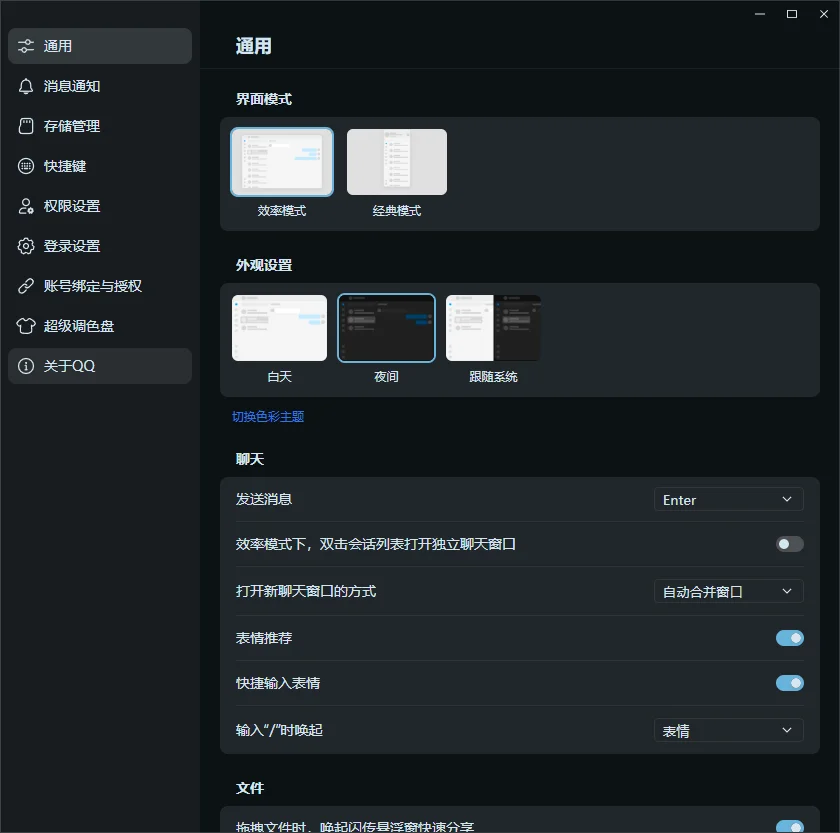Close the QQ settings window
This screenshot has height=833, width=840.
pos(824,14)
